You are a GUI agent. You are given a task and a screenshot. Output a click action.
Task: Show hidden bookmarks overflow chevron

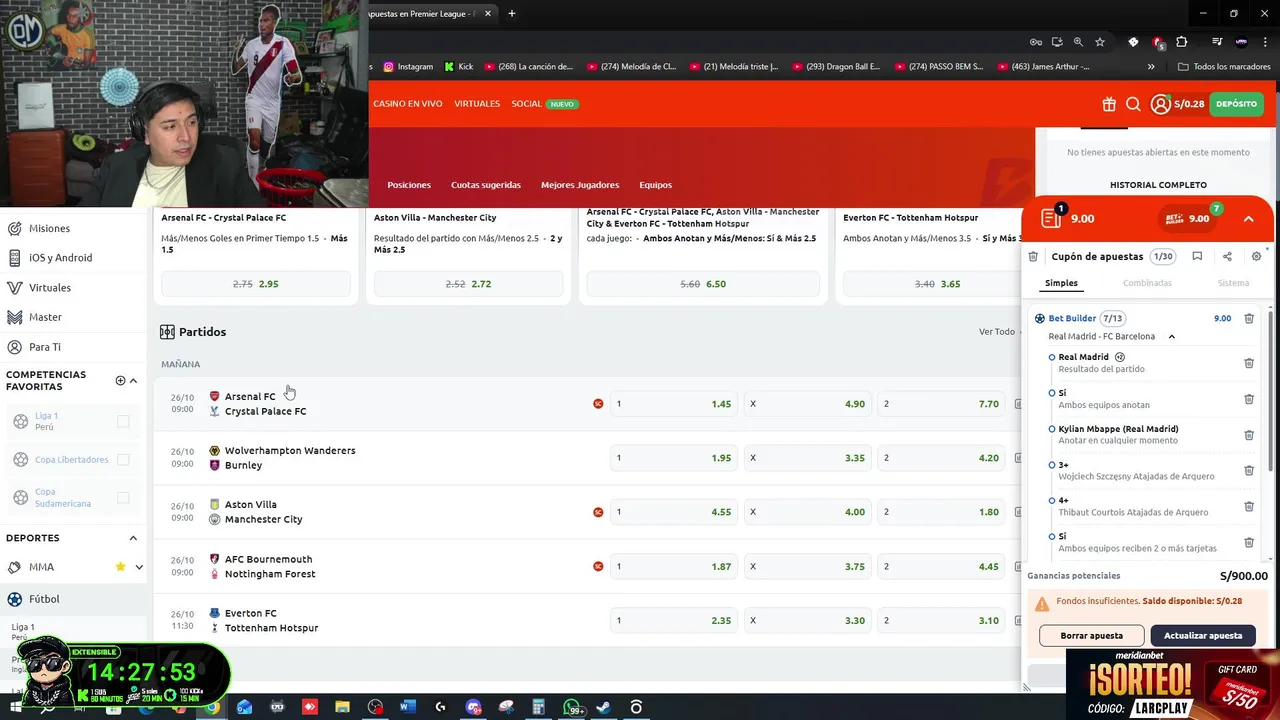[1151, 67]
